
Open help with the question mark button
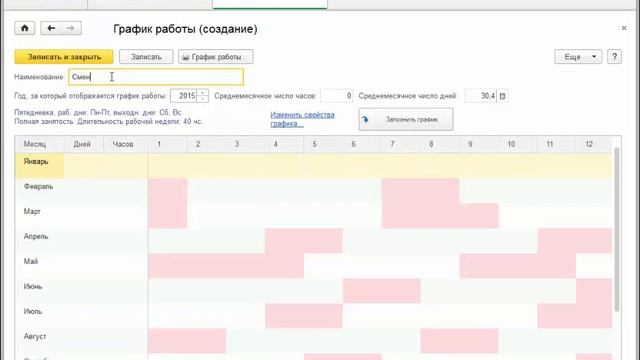point(614,57)
